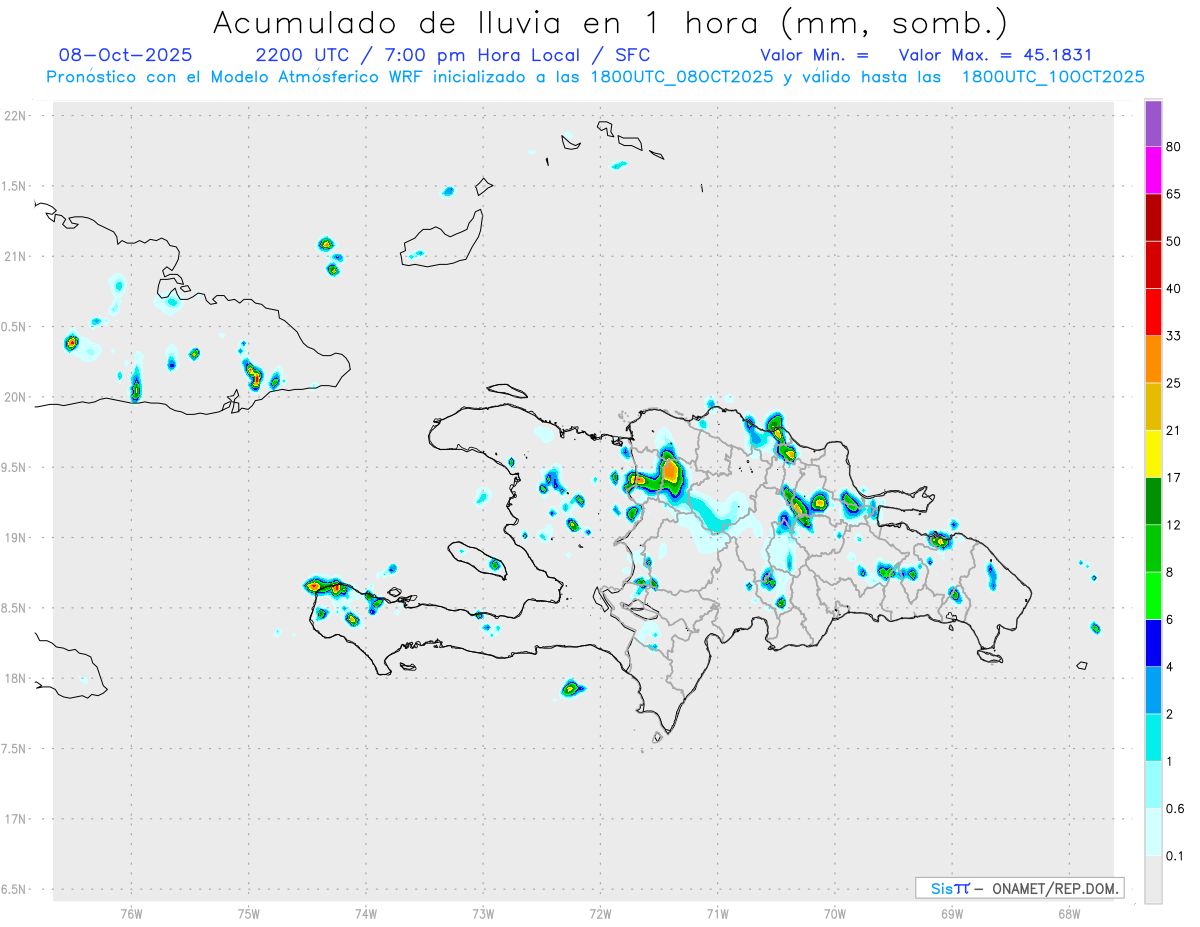Select the magenta swatch between 65 and 80

[1153, 170]
